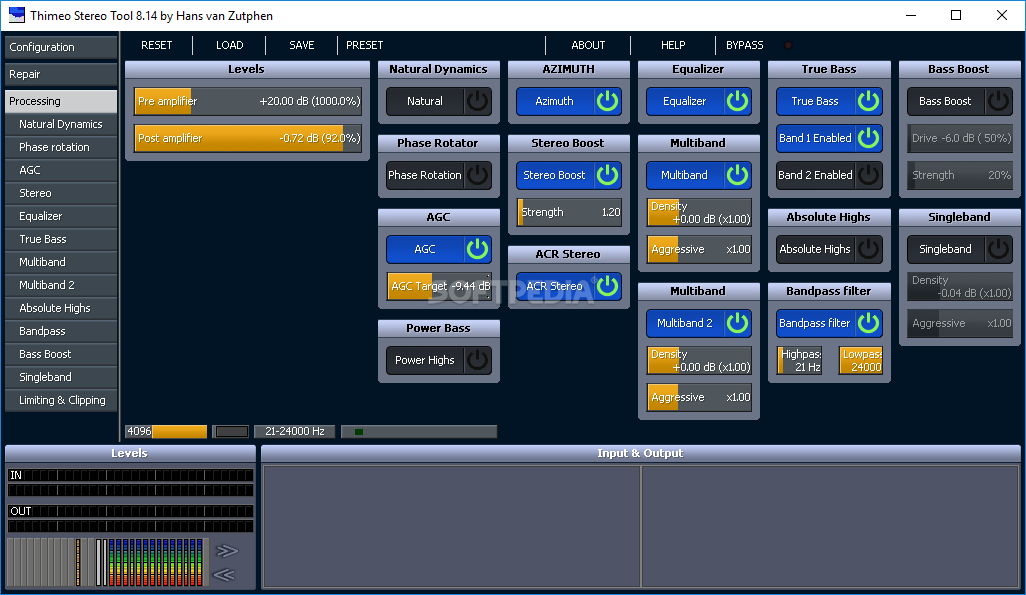Switch off the Equalizer label button

point(685,101)
